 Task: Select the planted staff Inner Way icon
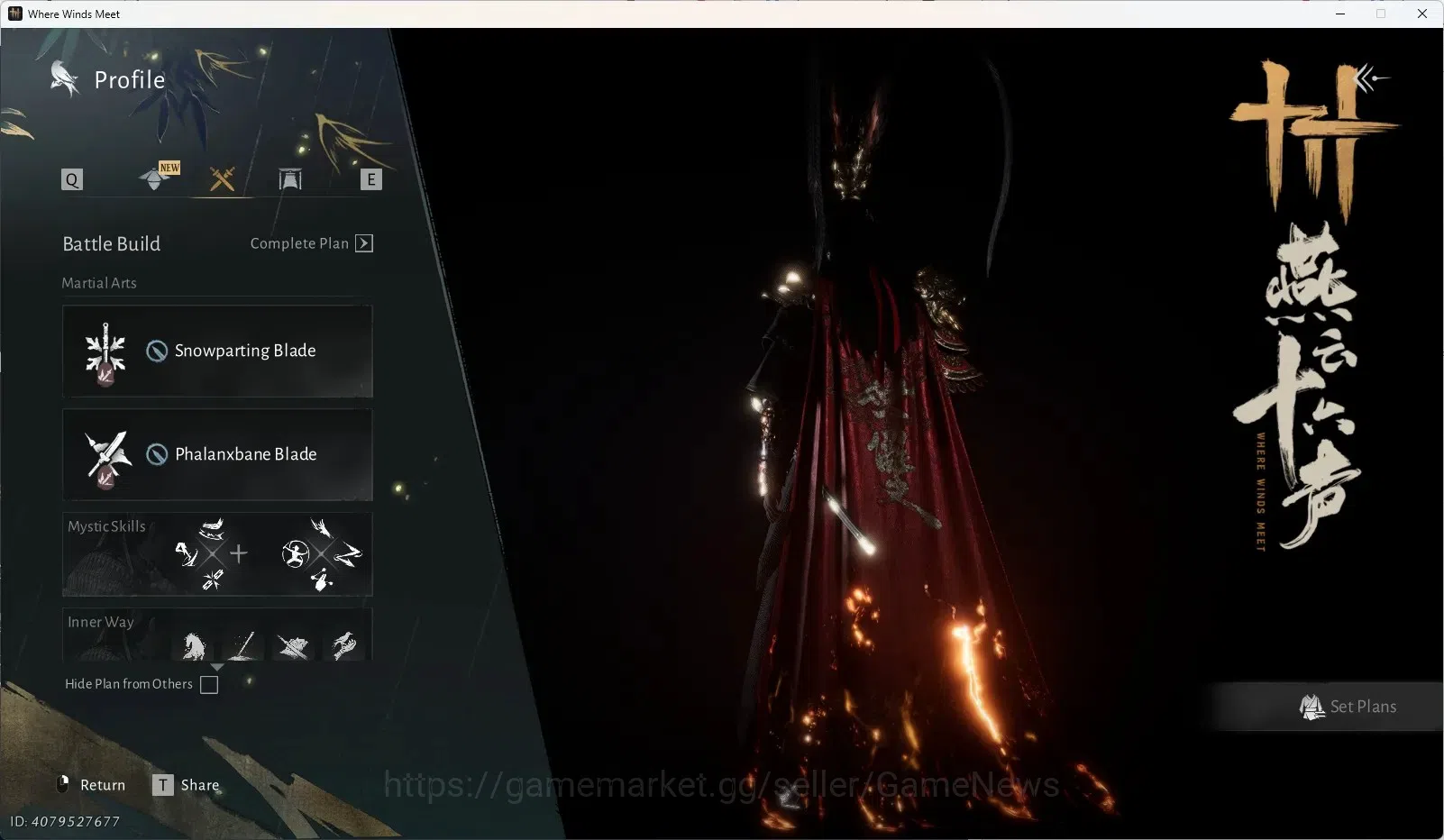243,645
